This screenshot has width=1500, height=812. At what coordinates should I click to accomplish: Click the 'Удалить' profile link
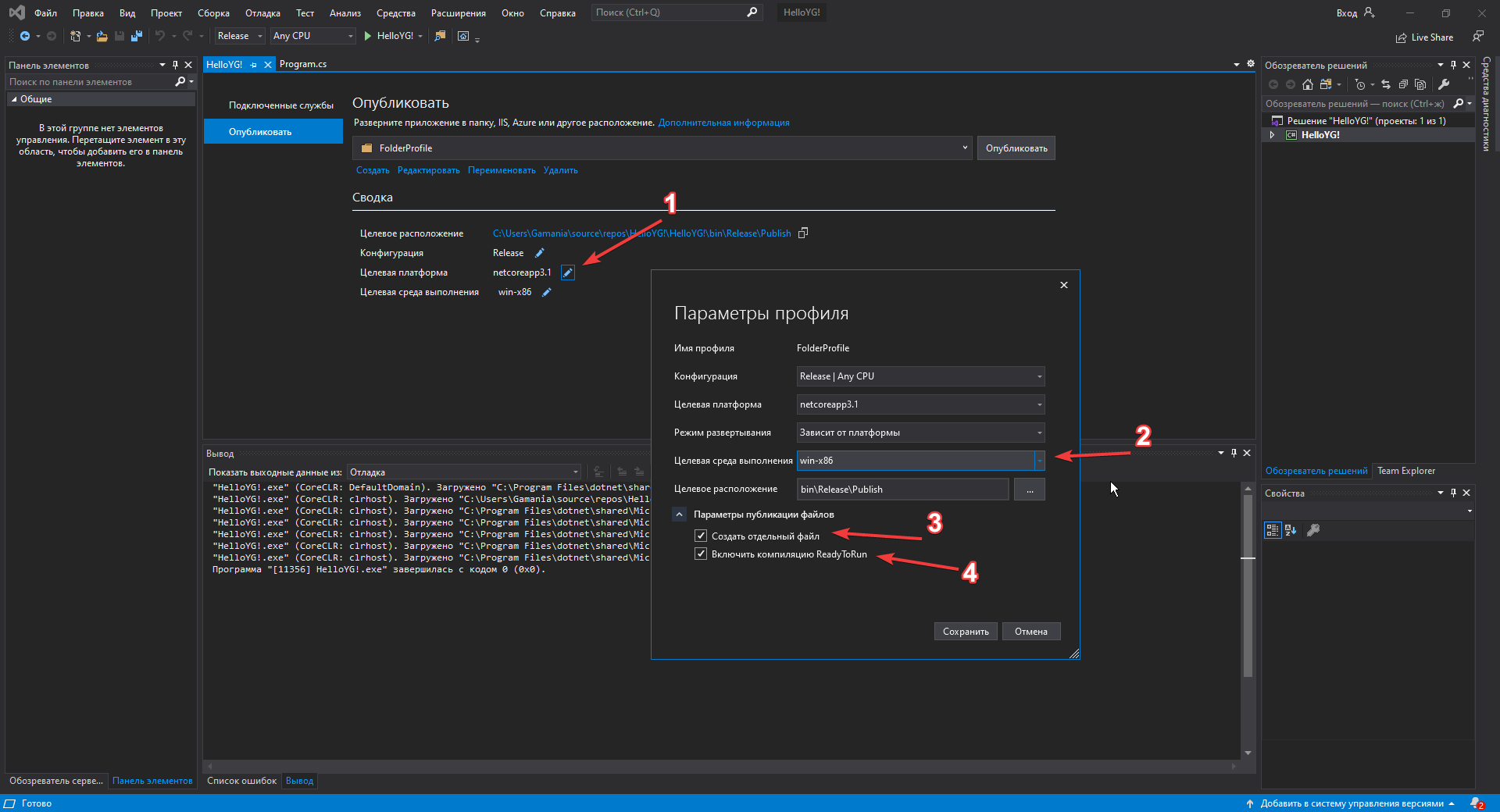coord(560,170)
